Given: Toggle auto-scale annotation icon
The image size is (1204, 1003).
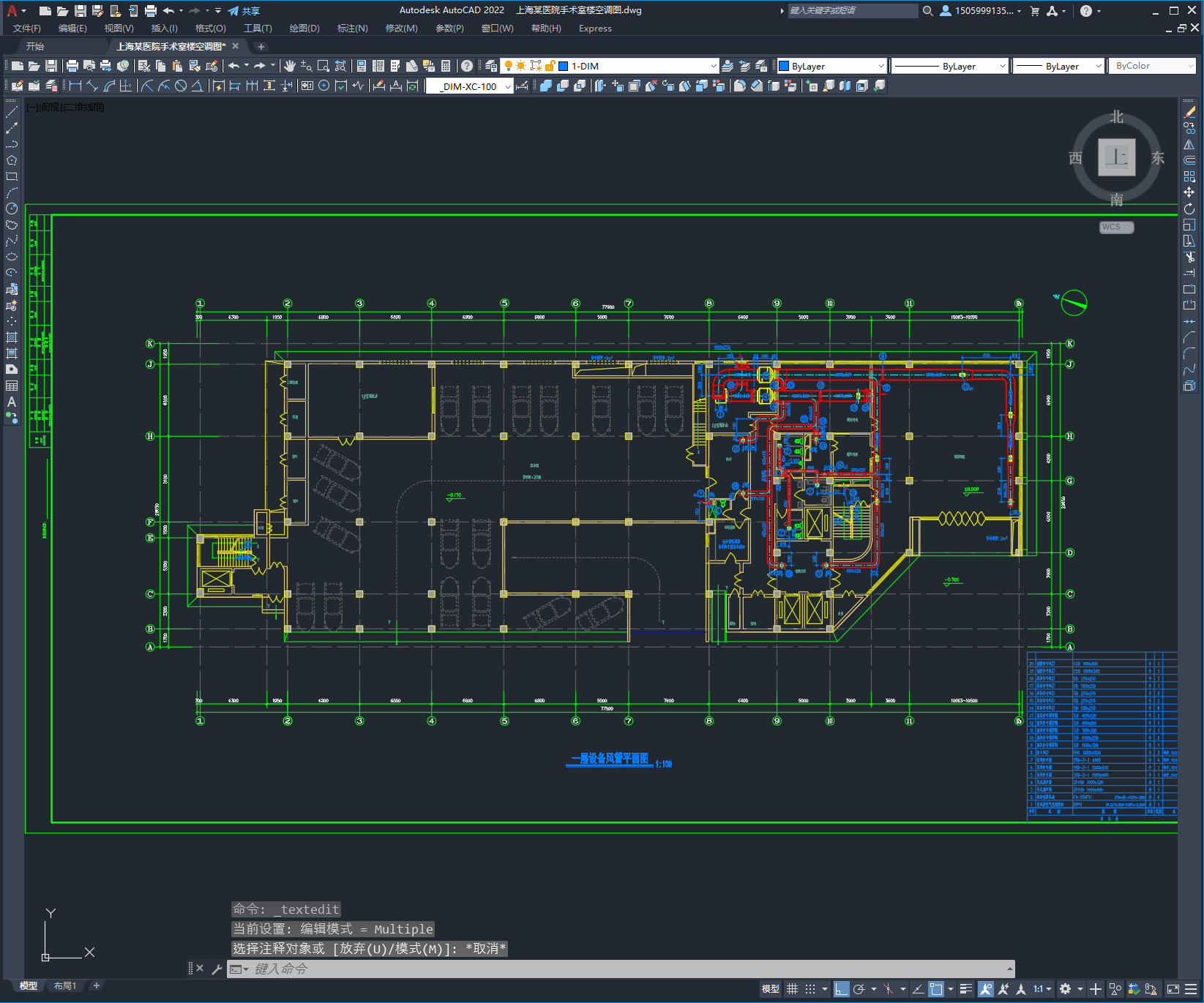Looking at the screenshot, I should [x=1003, y=989].
